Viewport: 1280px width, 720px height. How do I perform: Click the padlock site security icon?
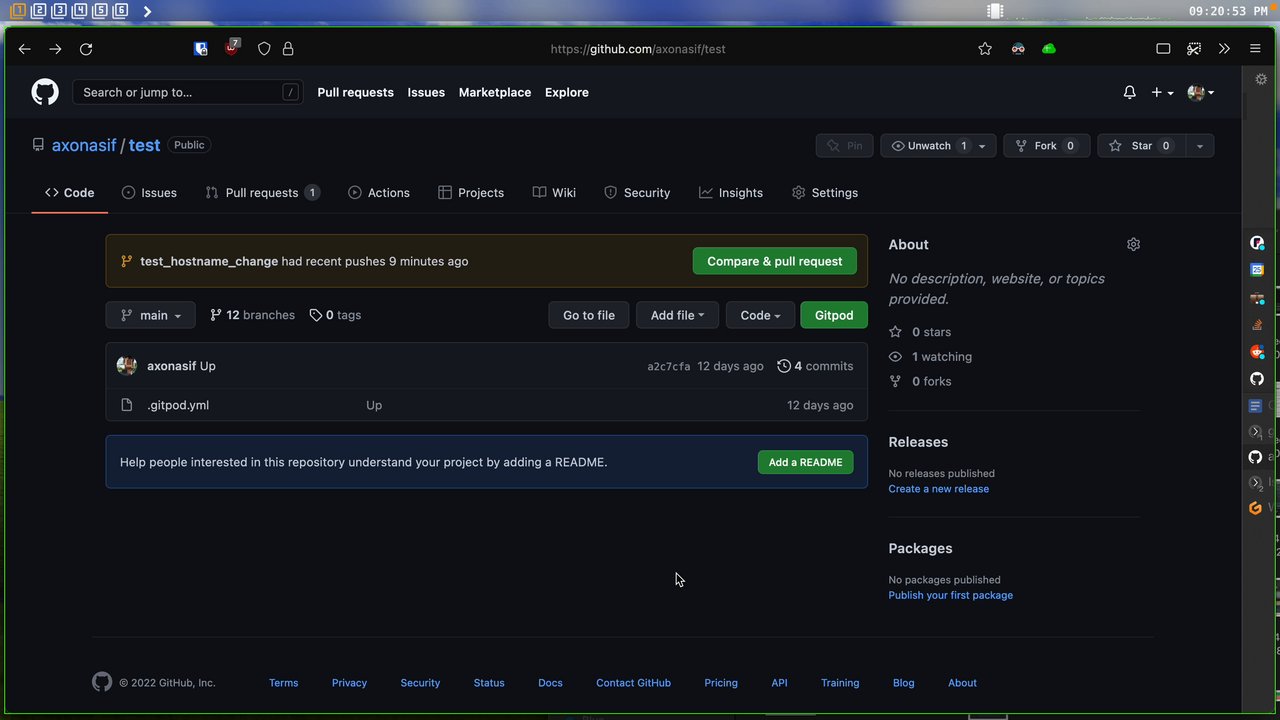point(288,49)
